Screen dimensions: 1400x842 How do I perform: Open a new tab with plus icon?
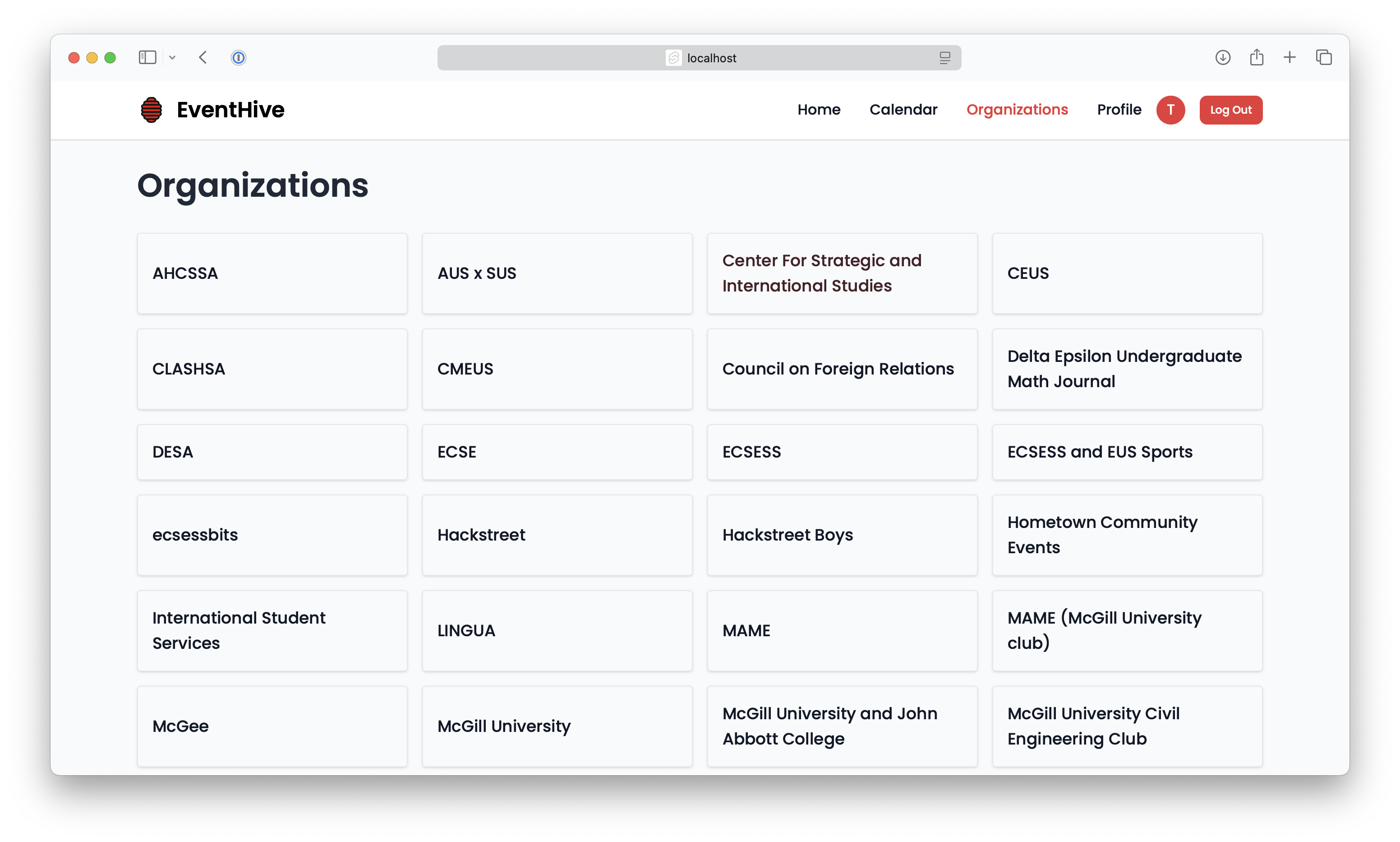tap(1289, 57)
